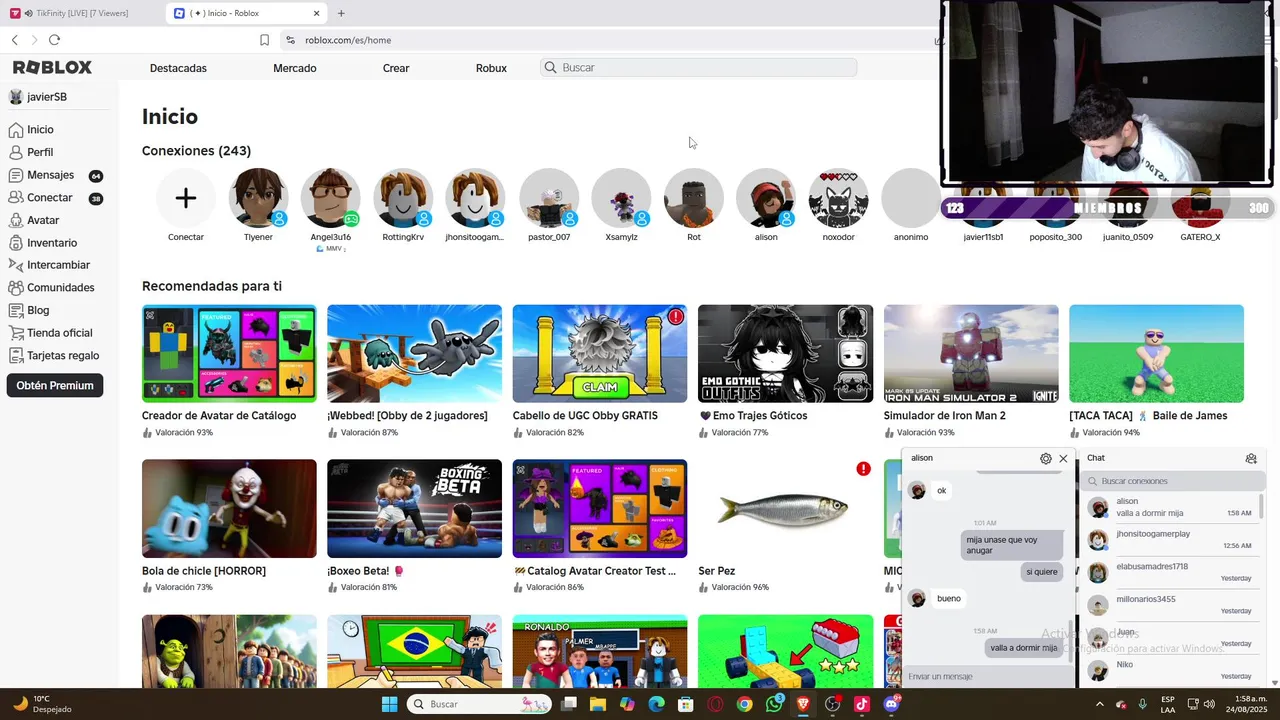Click the browser address bar URL

tap(348, 40)
